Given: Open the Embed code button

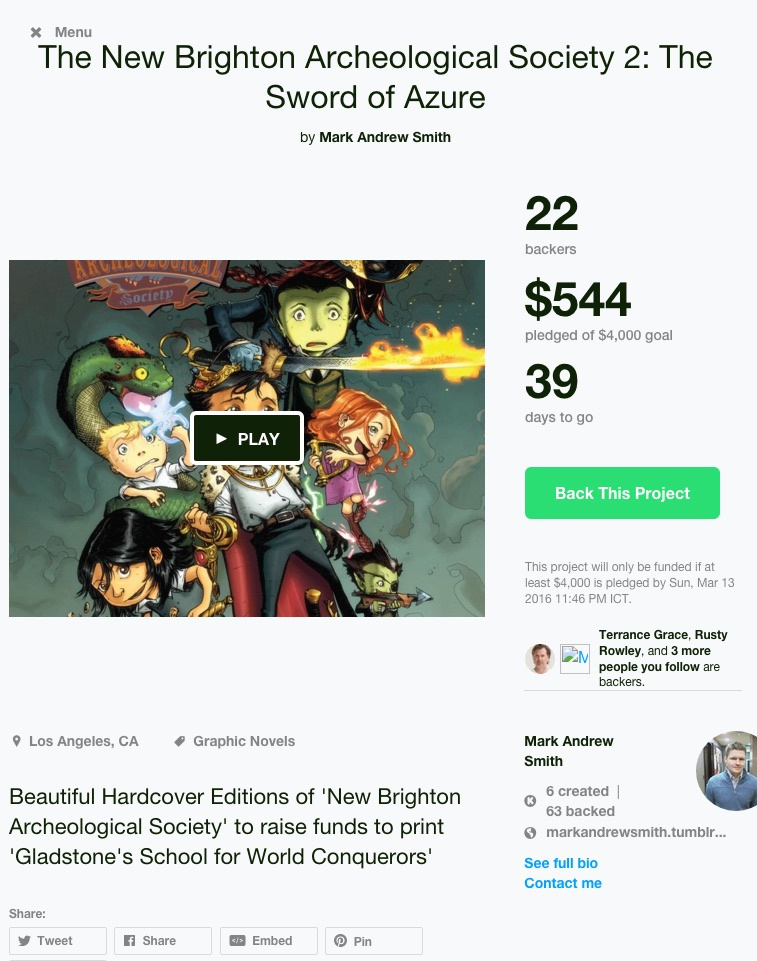Looking at the screenshot, I should coord(268,941).
